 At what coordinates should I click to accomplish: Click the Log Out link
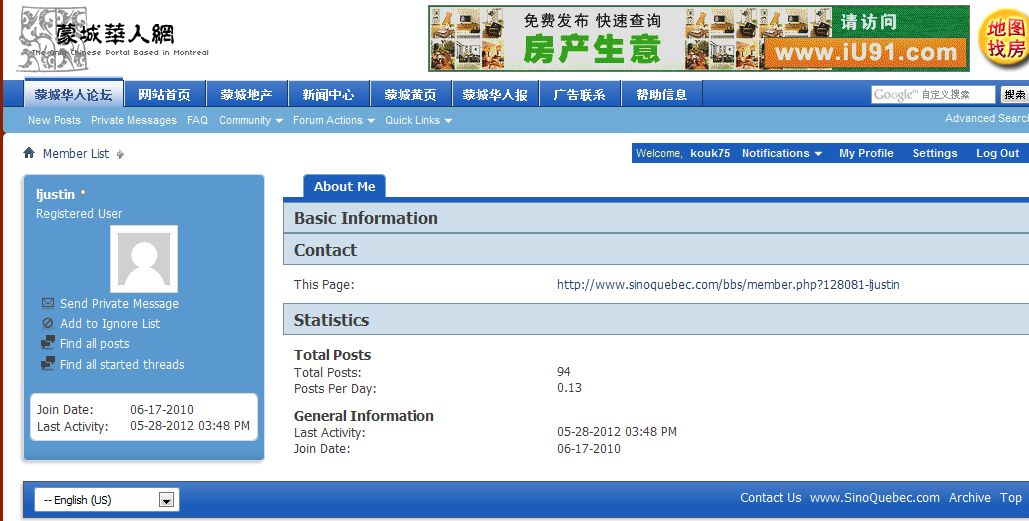[x=997, y=153]
